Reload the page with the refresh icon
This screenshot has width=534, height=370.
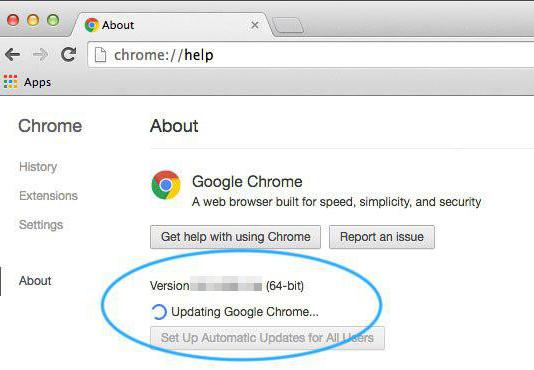coord(68,54)
